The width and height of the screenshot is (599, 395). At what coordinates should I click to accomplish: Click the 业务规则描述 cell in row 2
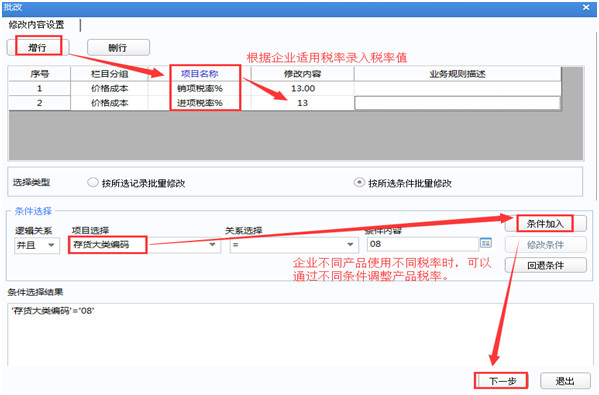tap(457, 103)
